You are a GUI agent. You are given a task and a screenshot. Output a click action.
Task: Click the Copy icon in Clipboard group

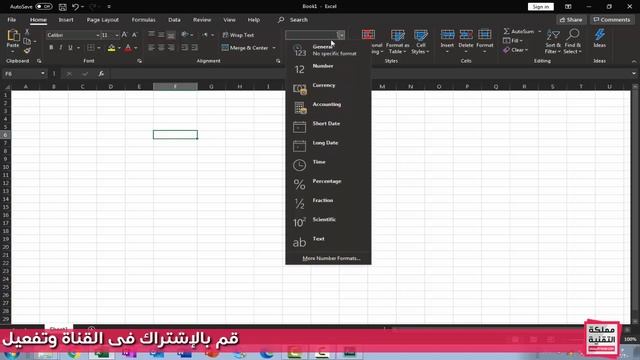27,41
